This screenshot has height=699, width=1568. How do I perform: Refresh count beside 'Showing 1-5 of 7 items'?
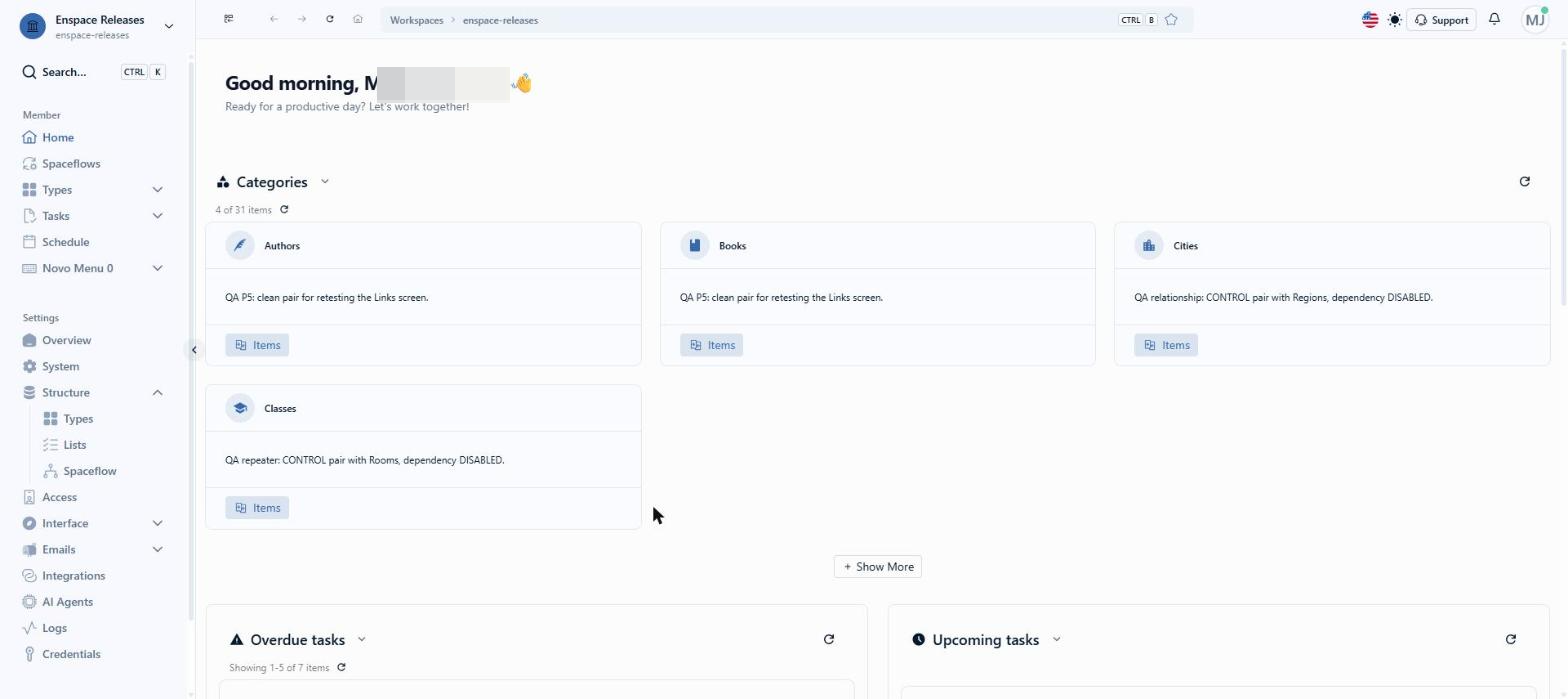point(341,668)
